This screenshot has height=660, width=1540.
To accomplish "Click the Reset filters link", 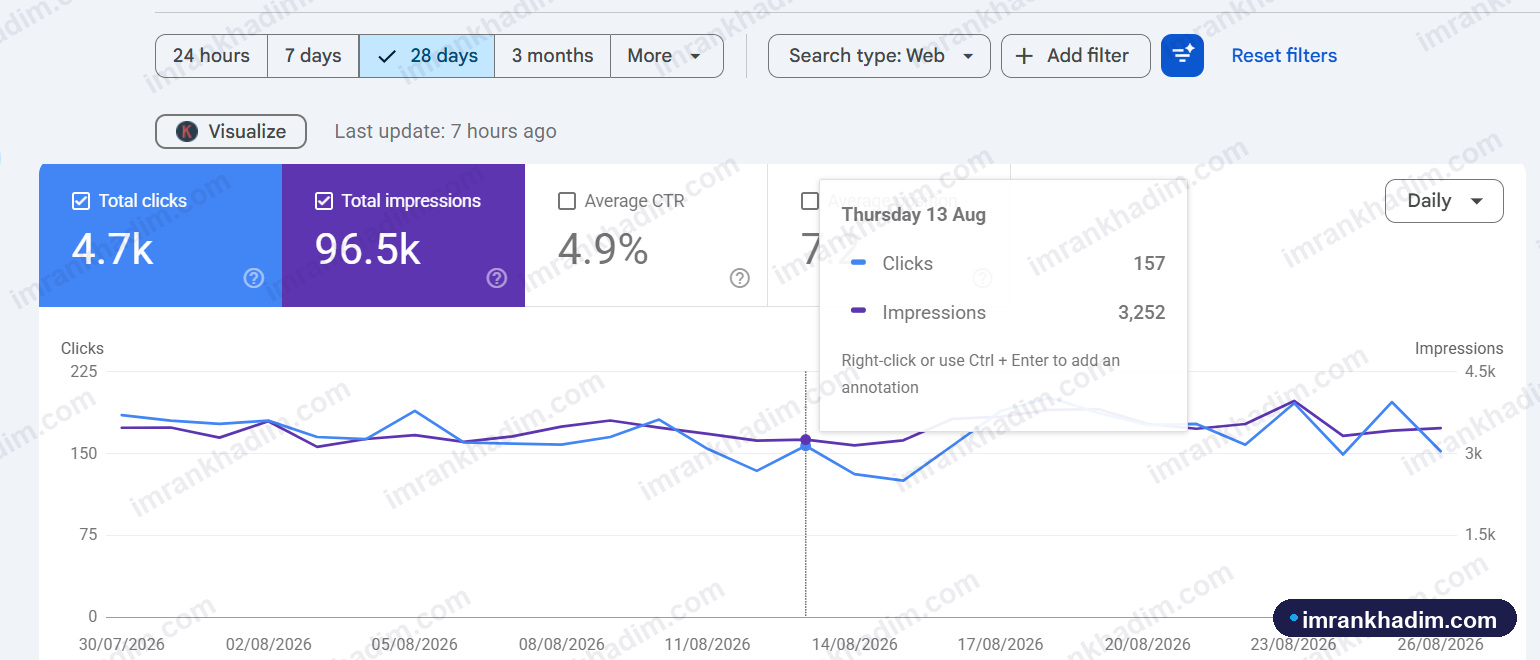I will pyautogui.click(x=1284, y=56).
